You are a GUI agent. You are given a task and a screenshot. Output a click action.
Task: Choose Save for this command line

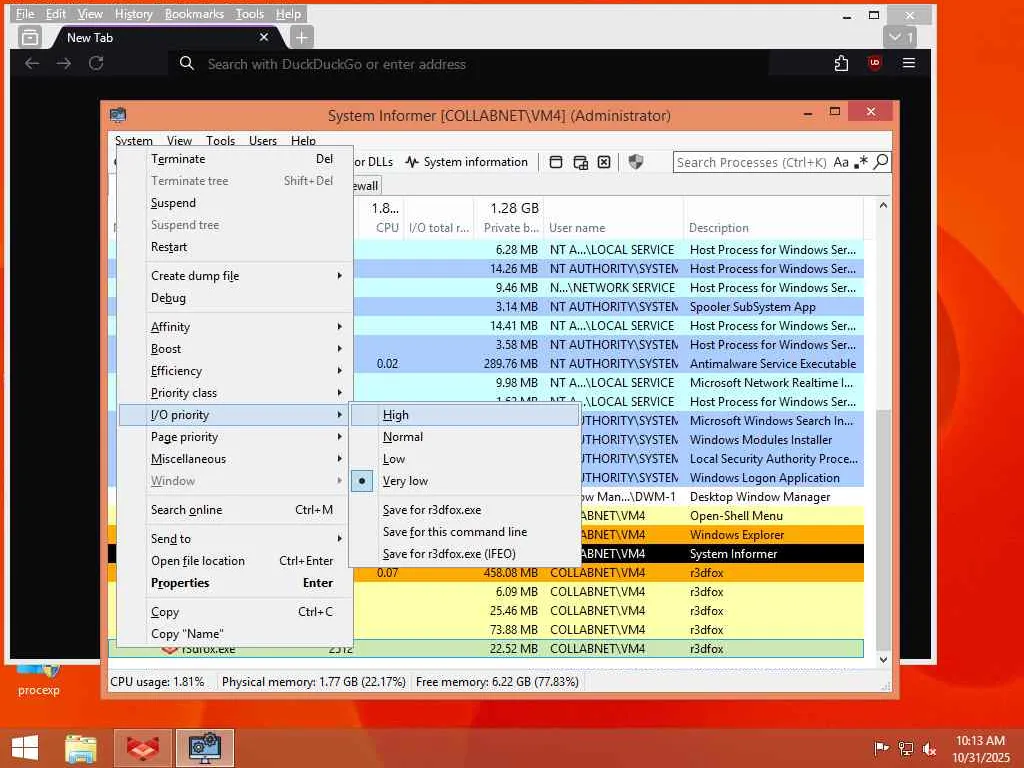tap(464, 532)
